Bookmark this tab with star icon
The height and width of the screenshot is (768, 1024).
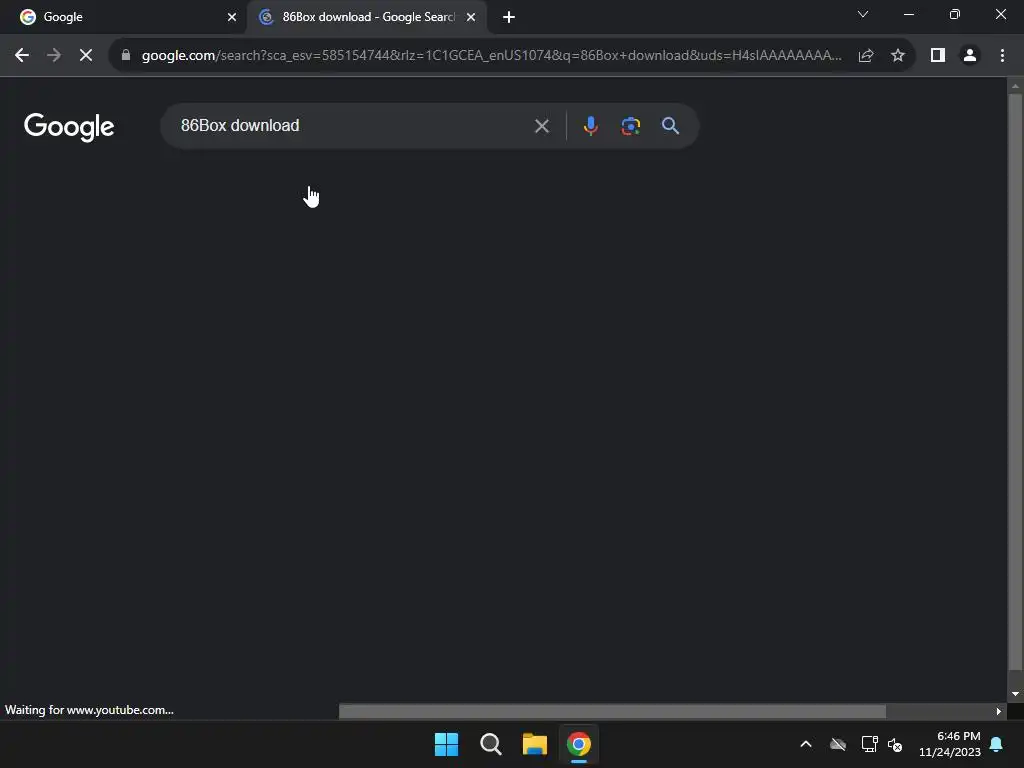(x=898, y=56)
